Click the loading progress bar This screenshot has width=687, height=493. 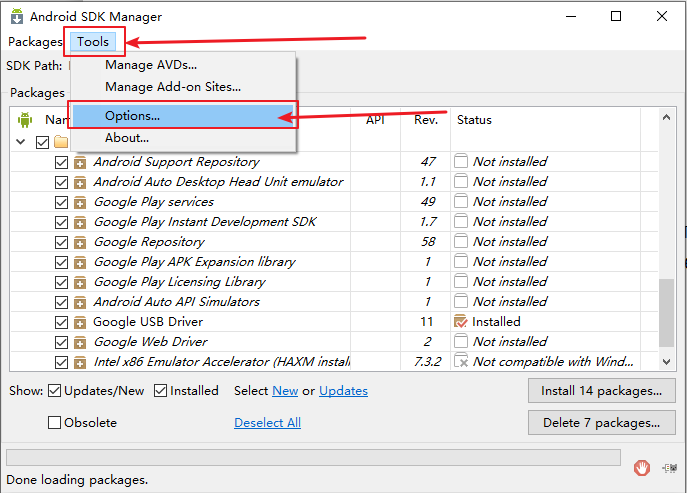coord(313,457)
